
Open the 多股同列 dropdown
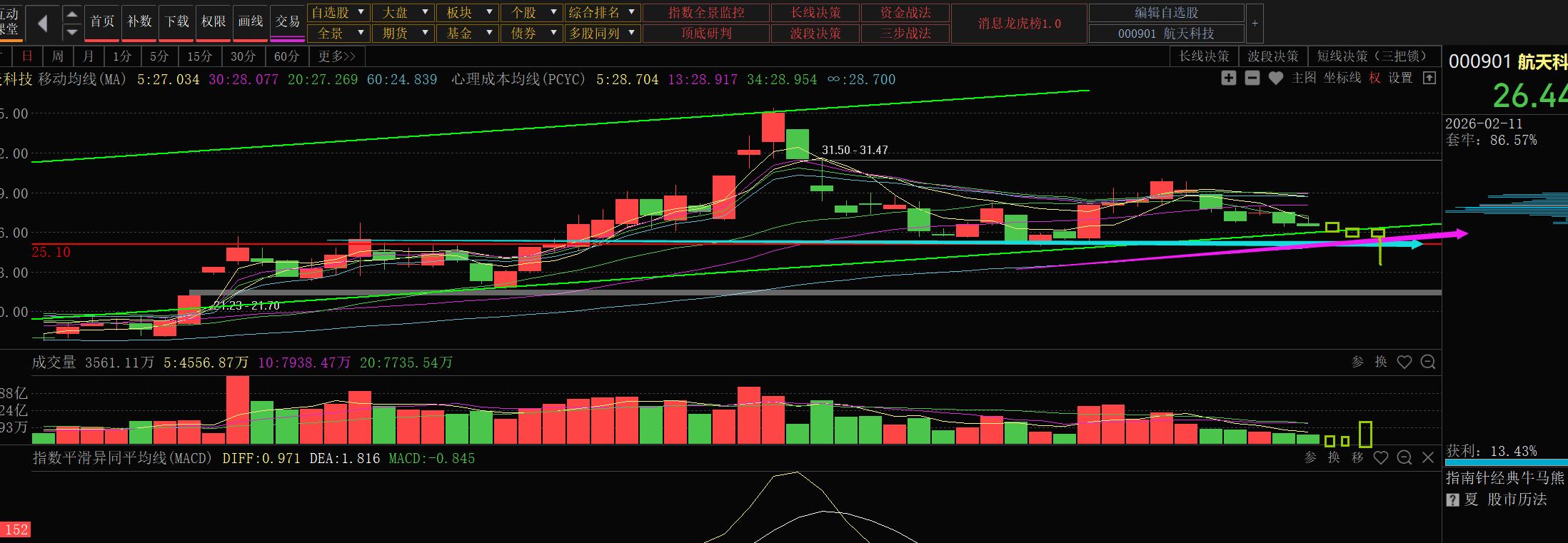(x=603, y=34)
